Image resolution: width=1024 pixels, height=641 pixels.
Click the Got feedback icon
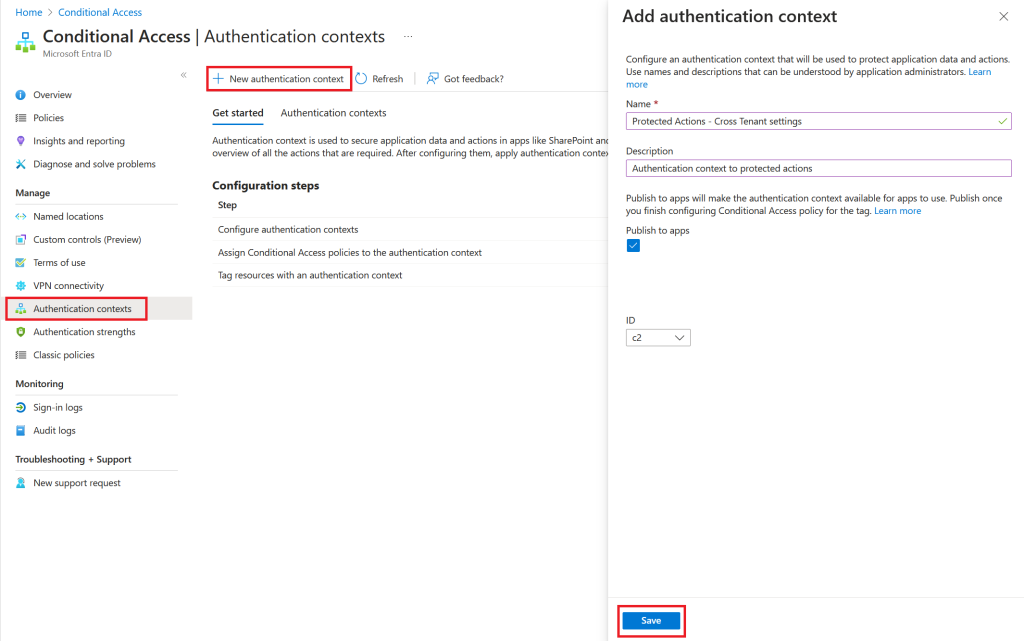pos(433,79)
